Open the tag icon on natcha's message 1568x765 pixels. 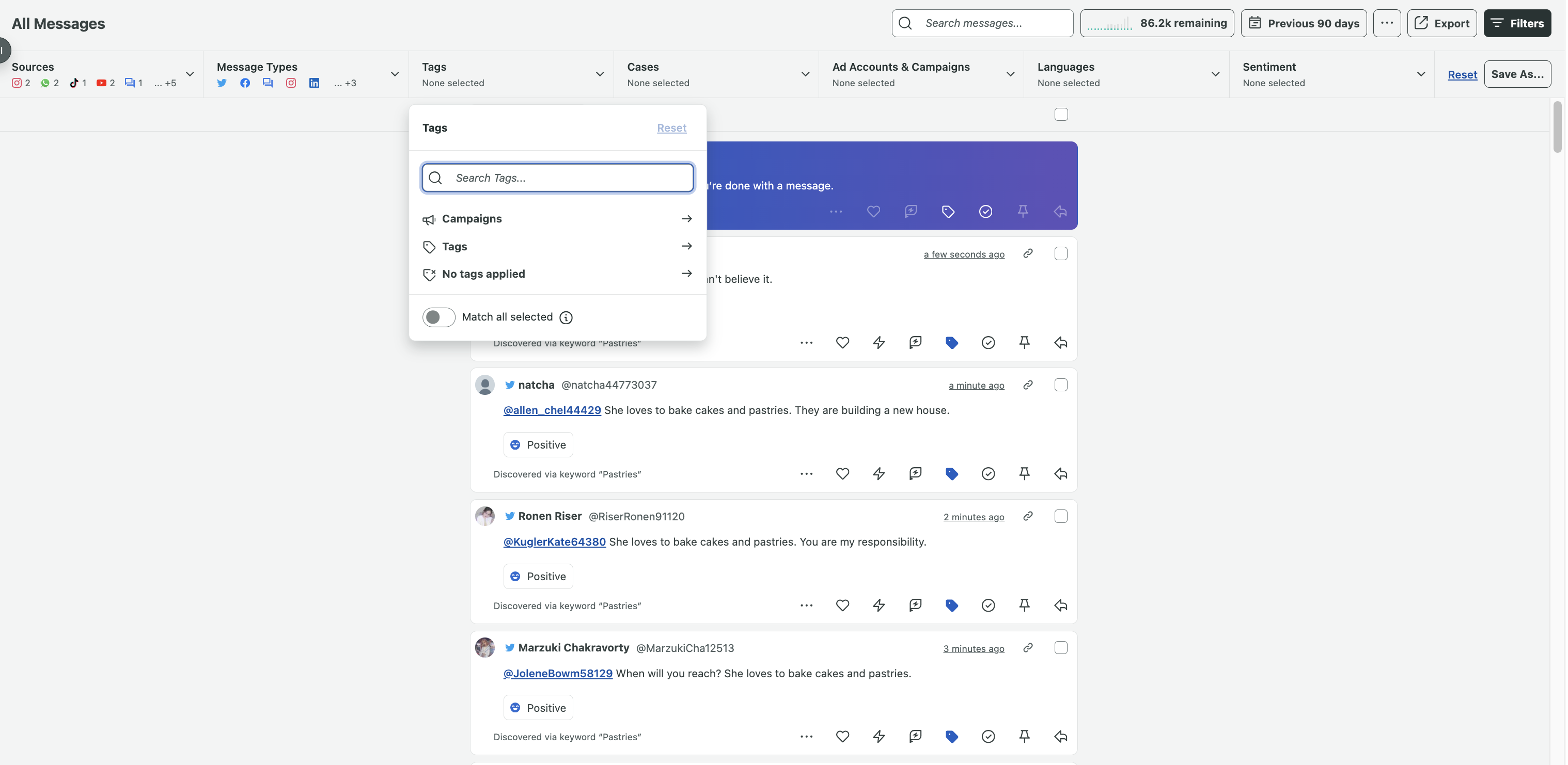coord(952,473)
